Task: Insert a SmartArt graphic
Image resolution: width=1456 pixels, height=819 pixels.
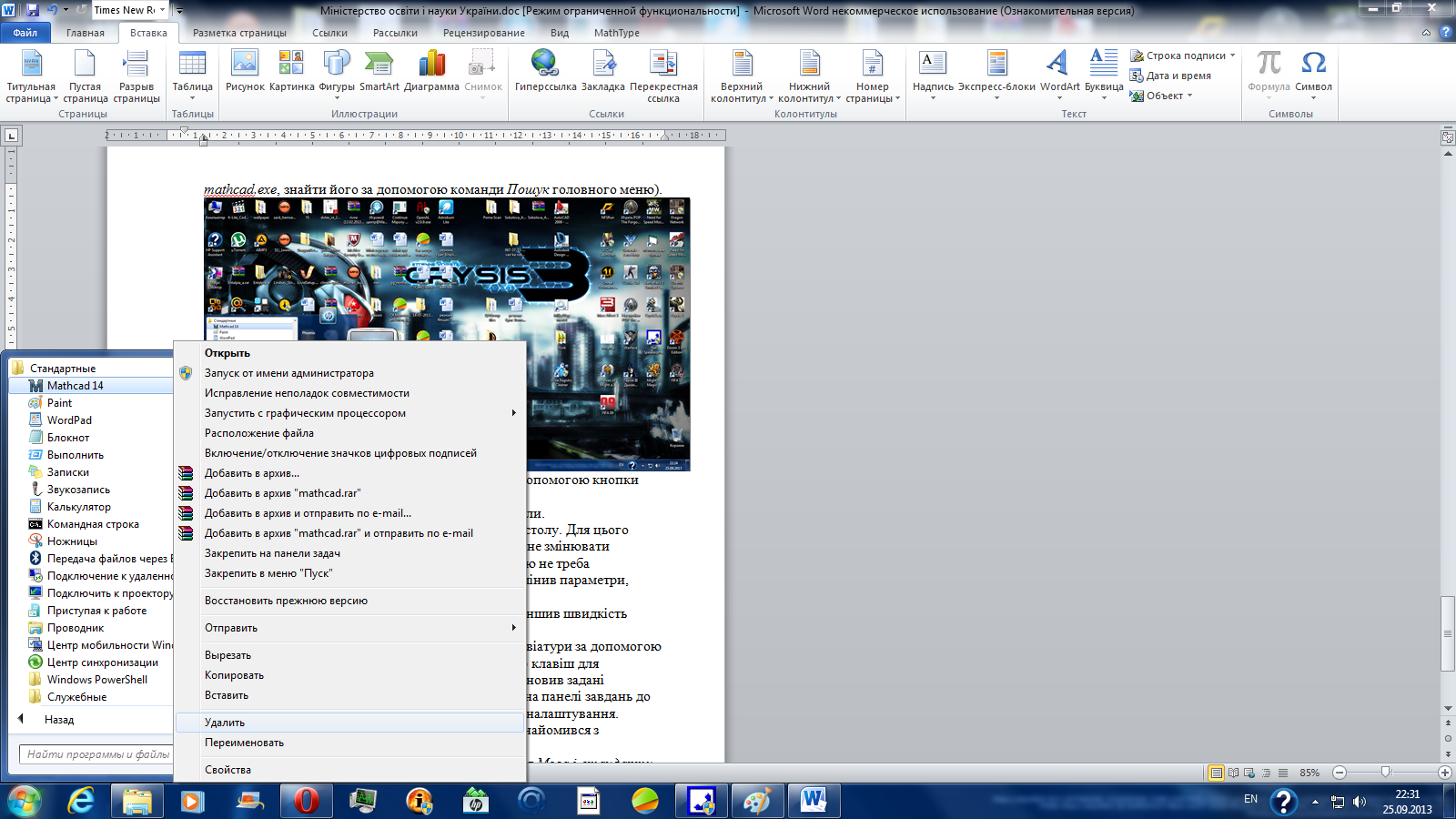Action: coord(379,71)
